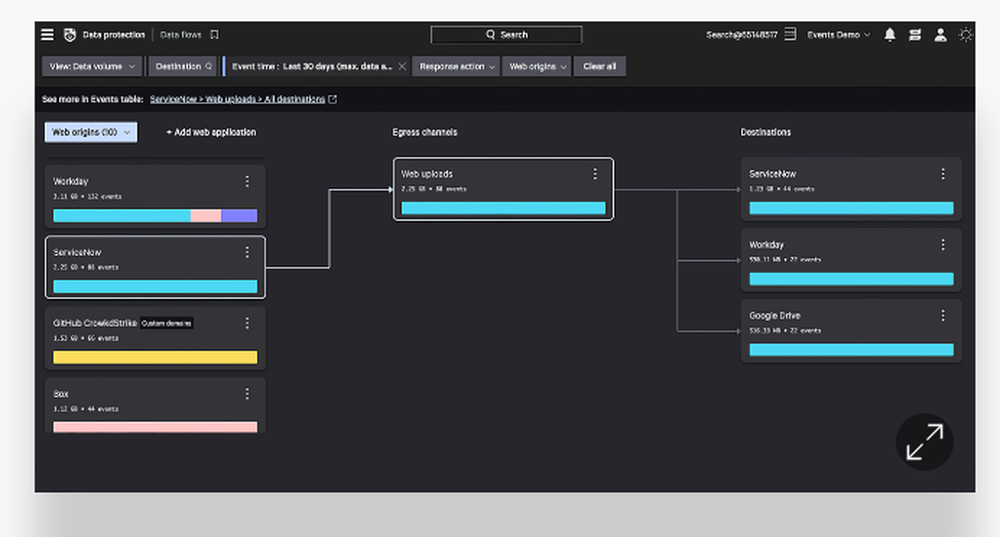Click the CrowdStrike falcon logo icon

click(70, 35)
